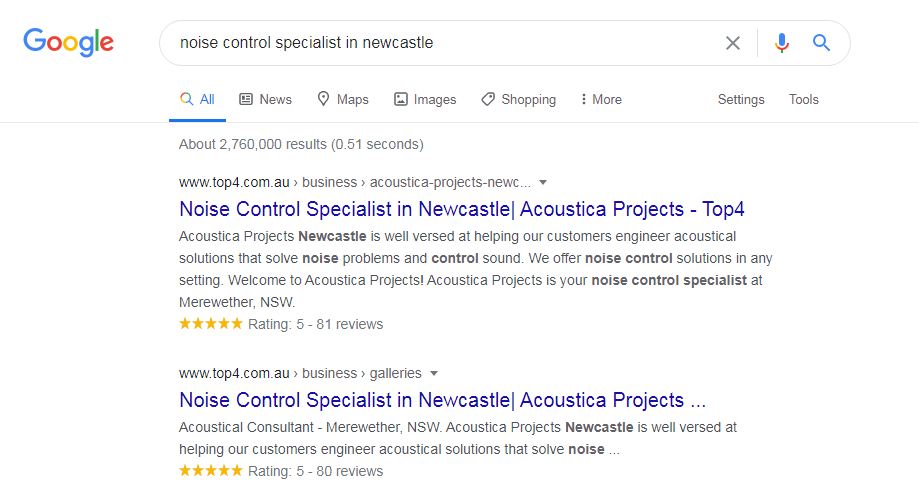
Task: Open the Images results tab
Action: click(x=425, y=99)
